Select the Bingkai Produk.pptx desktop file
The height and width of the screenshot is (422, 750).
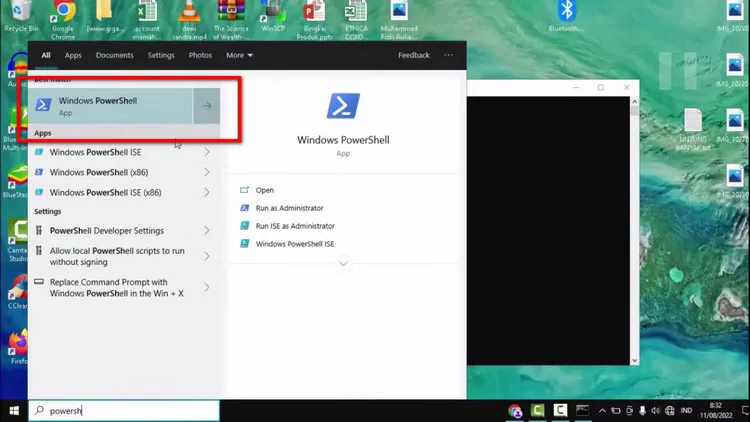tap(315, 19)
